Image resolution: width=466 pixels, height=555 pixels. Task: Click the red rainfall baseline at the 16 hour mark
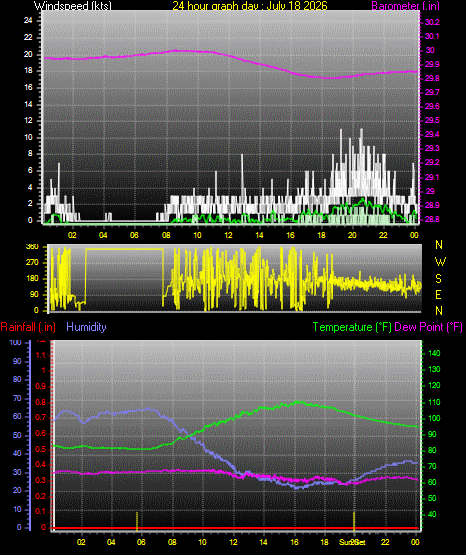tap(294, 528)
